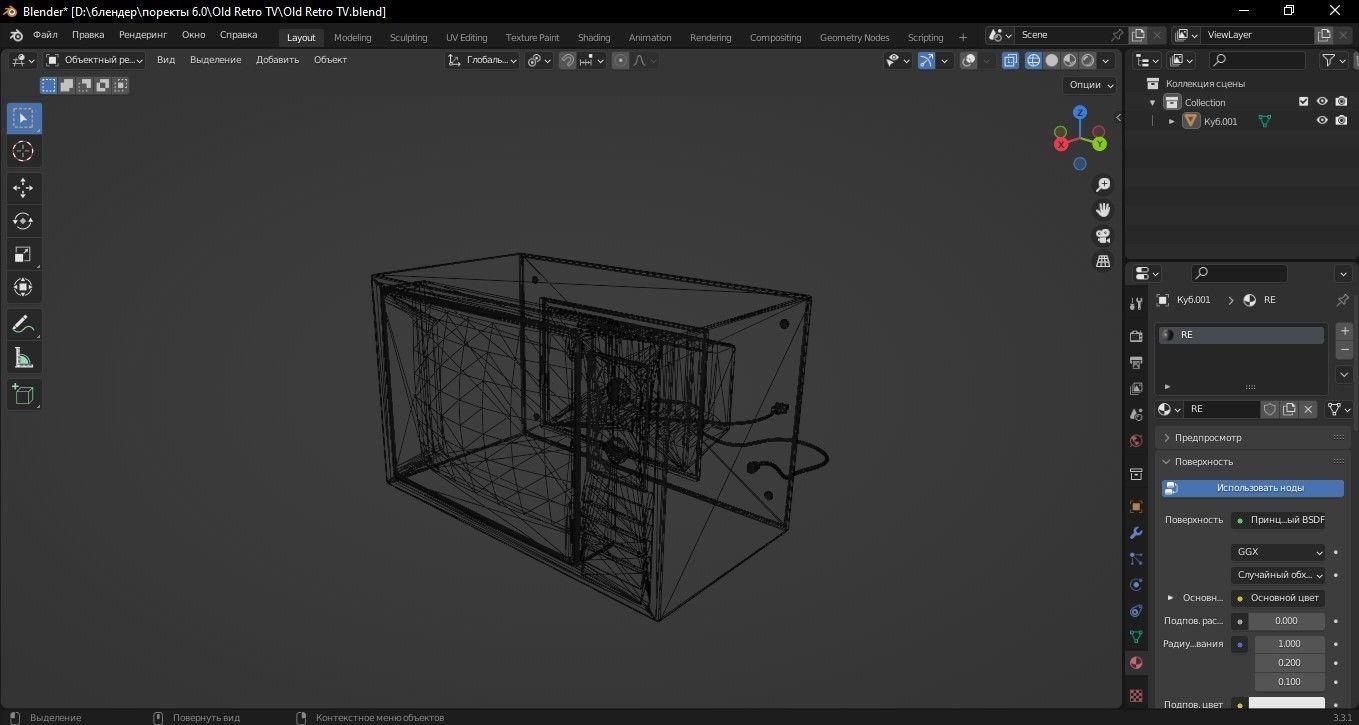
Task: Open the Texture checkerboard properties tab
Action: tap(1136, 694)
